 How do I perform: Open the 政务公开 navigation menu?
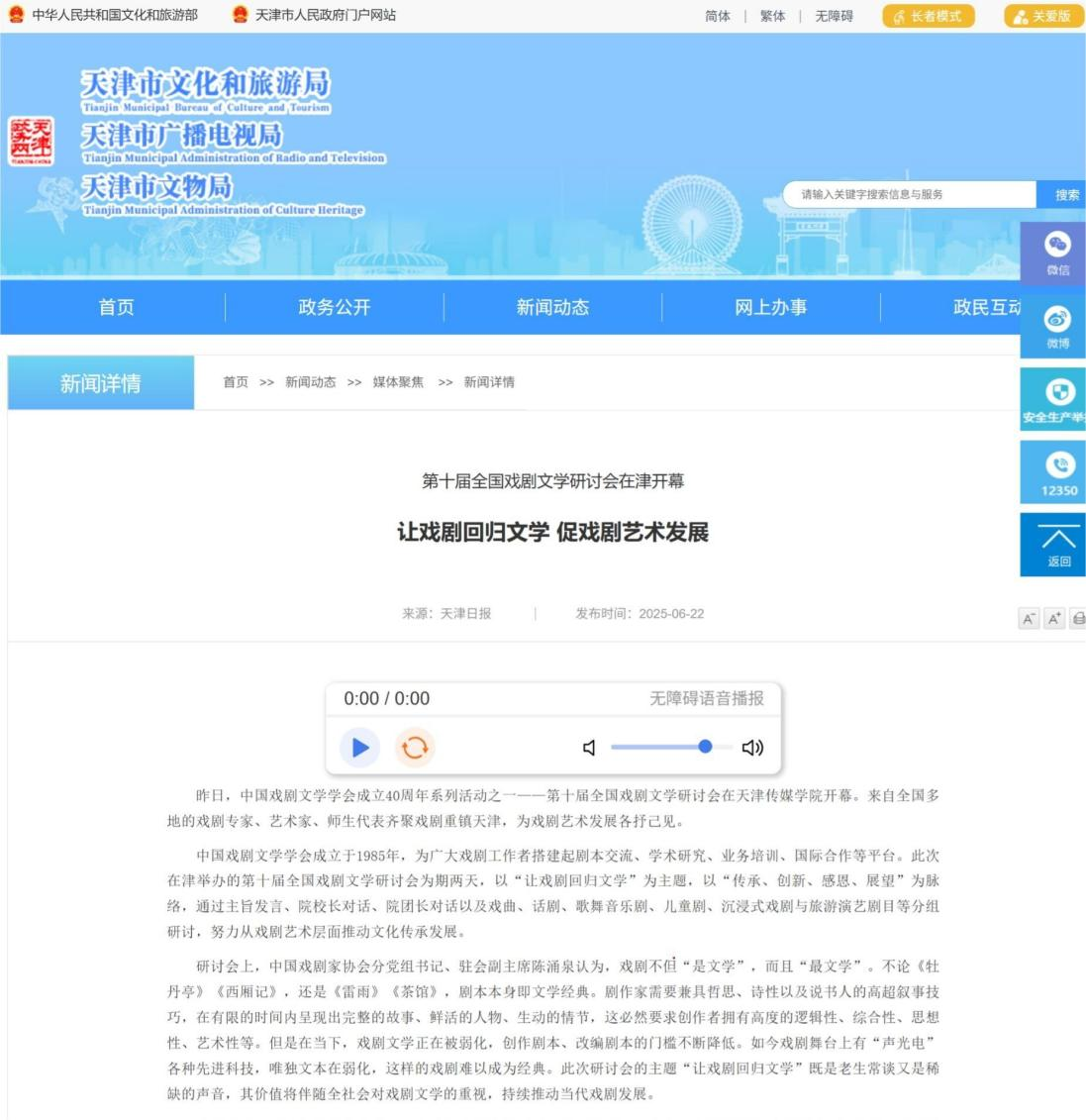click(335, 307)
